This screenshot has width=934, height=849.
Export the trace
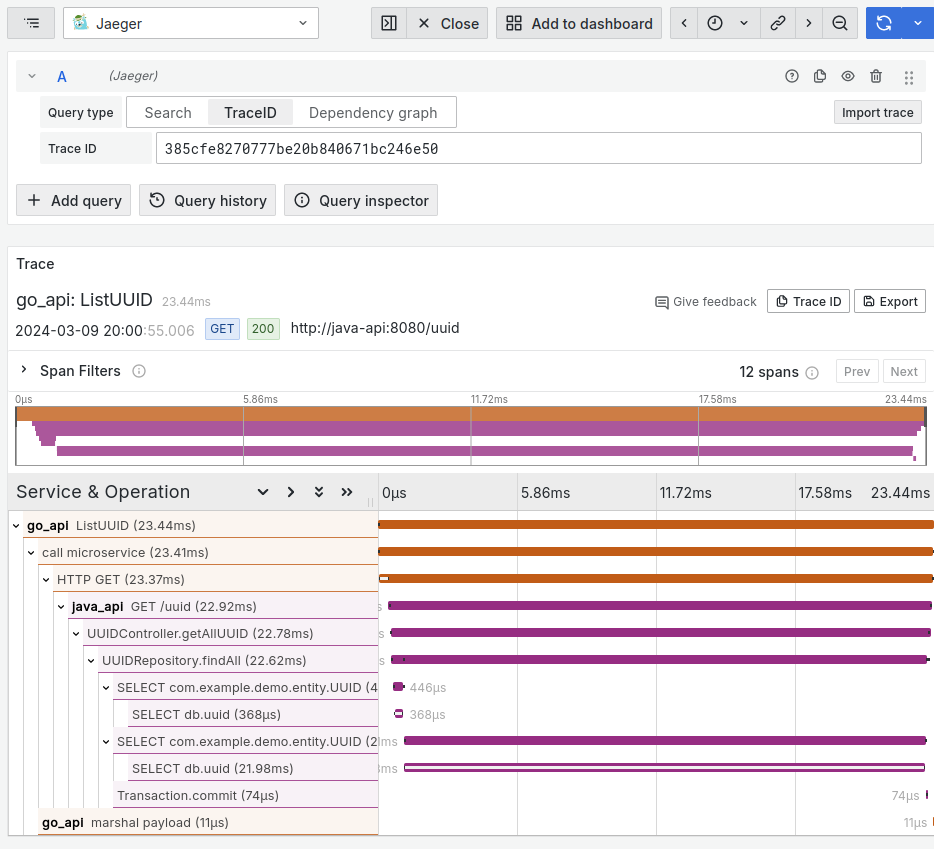(890, 301)
